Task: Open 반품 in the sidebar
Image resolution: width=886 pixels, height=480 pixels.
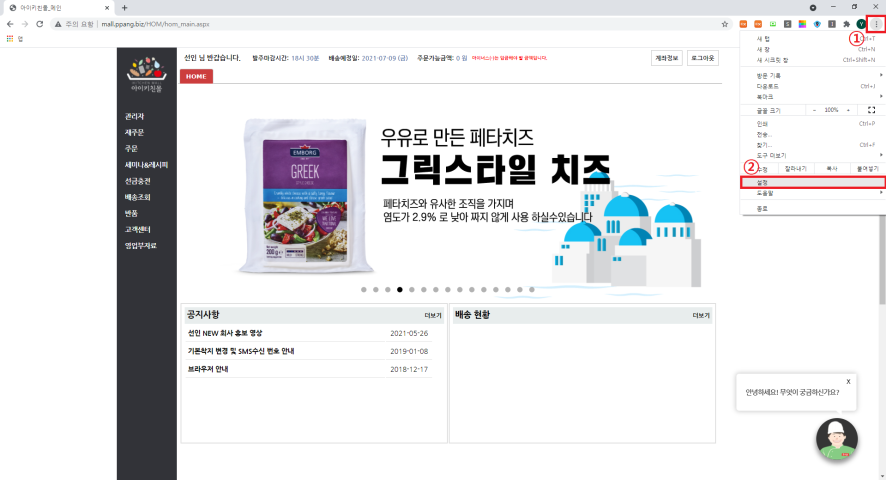Action: click(131, 214)
